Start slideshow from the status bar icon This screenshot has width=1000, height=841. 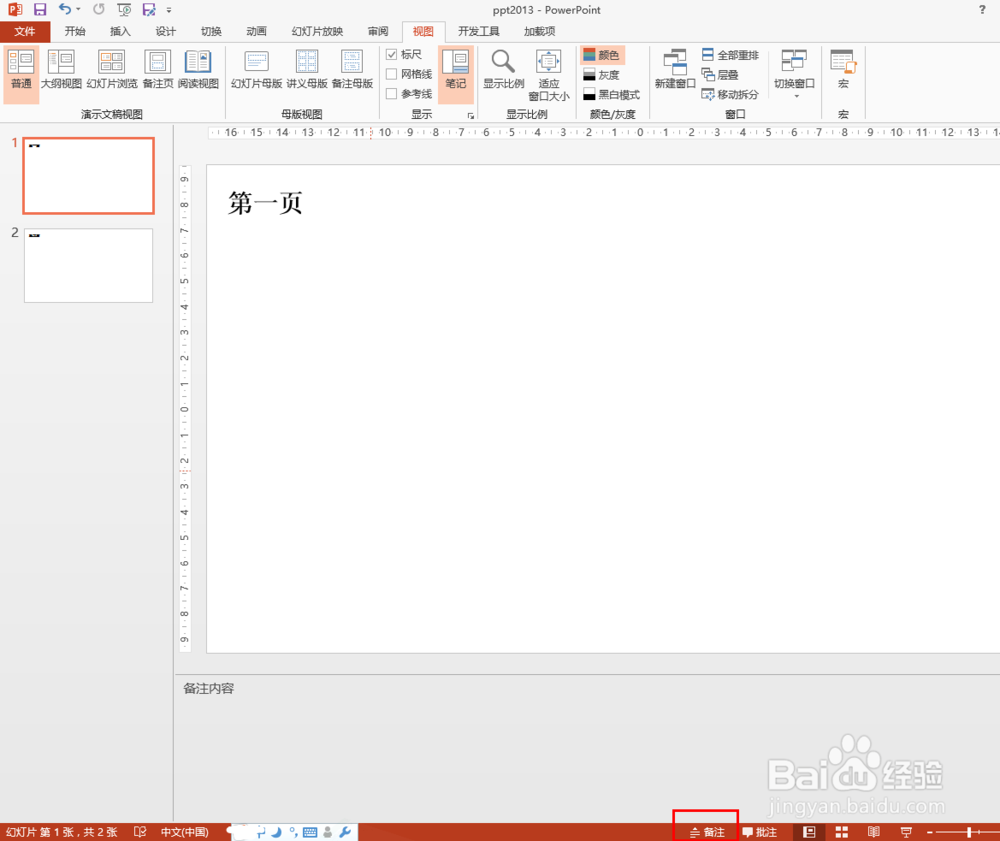coord(905,831)
